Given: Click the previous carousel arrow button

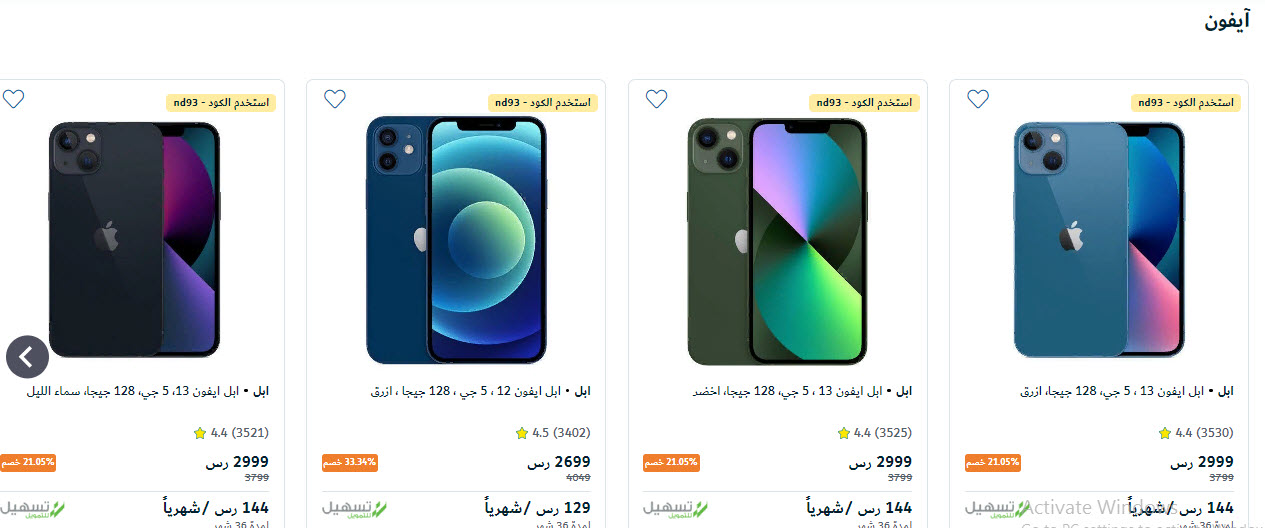Looking at the screenshot, I should point(27,356).
